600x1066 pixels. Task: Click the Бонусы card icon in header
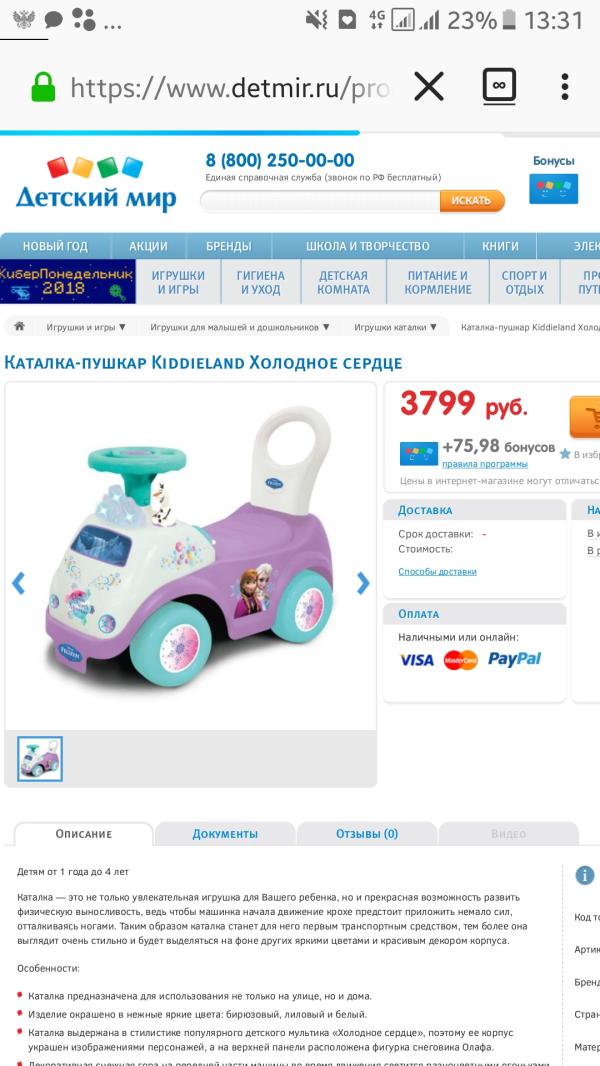pyautogui.click(x=554, y=188)
